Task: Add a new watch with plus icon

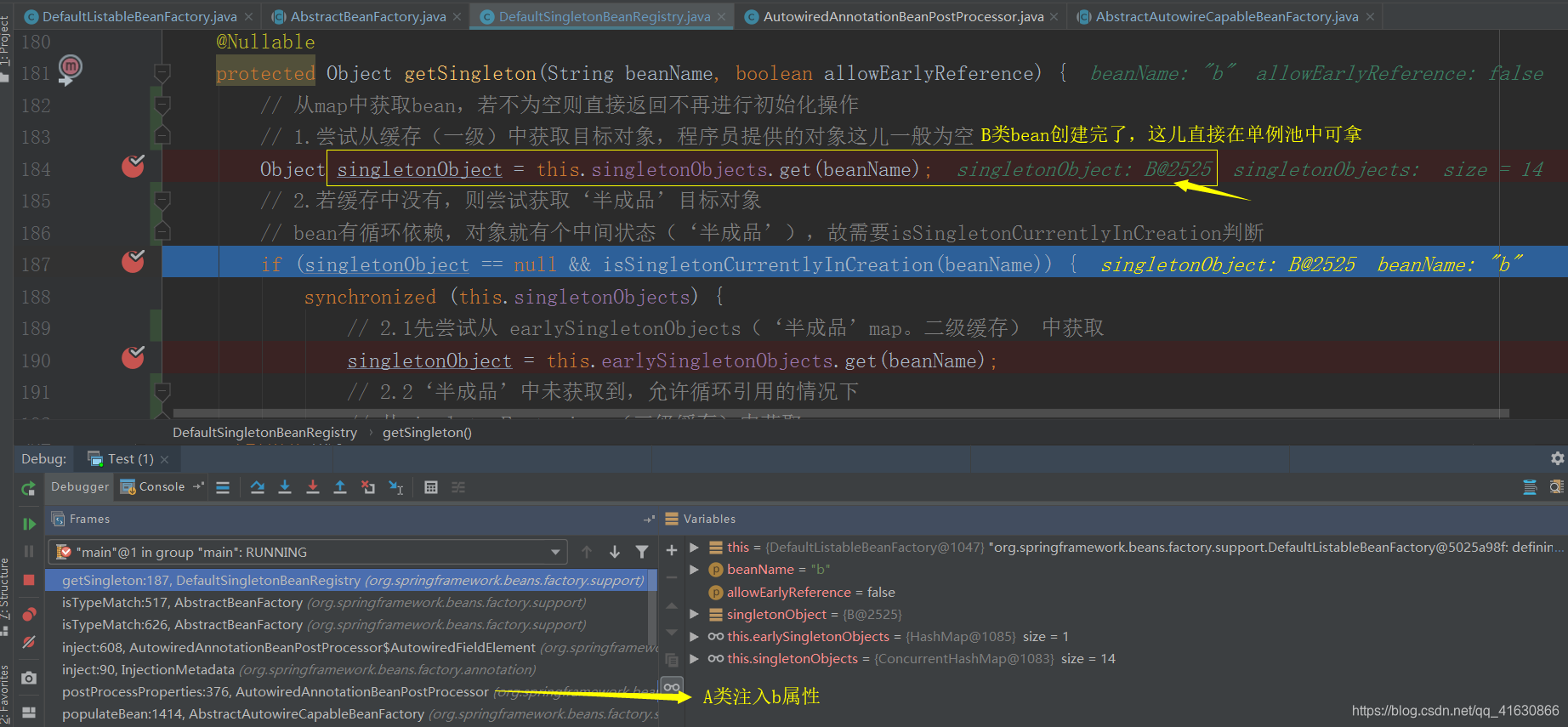Action: click(x=672, y=550)
